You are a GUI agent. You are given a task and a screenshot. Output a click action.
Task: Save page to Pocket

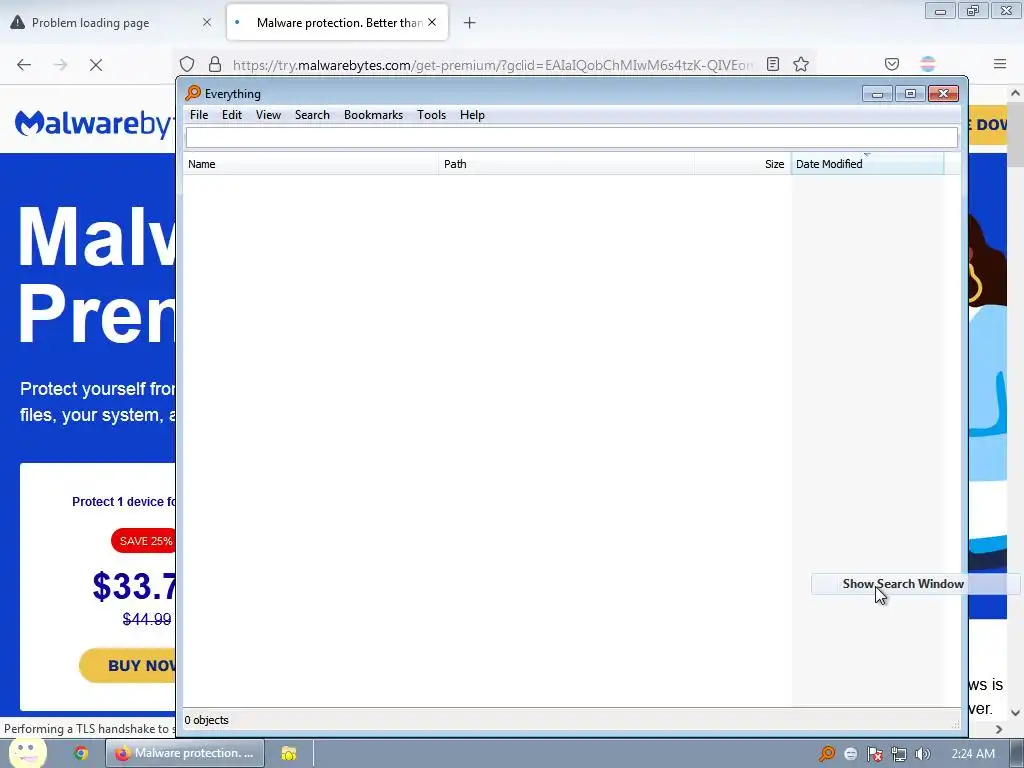coord(892,64)
